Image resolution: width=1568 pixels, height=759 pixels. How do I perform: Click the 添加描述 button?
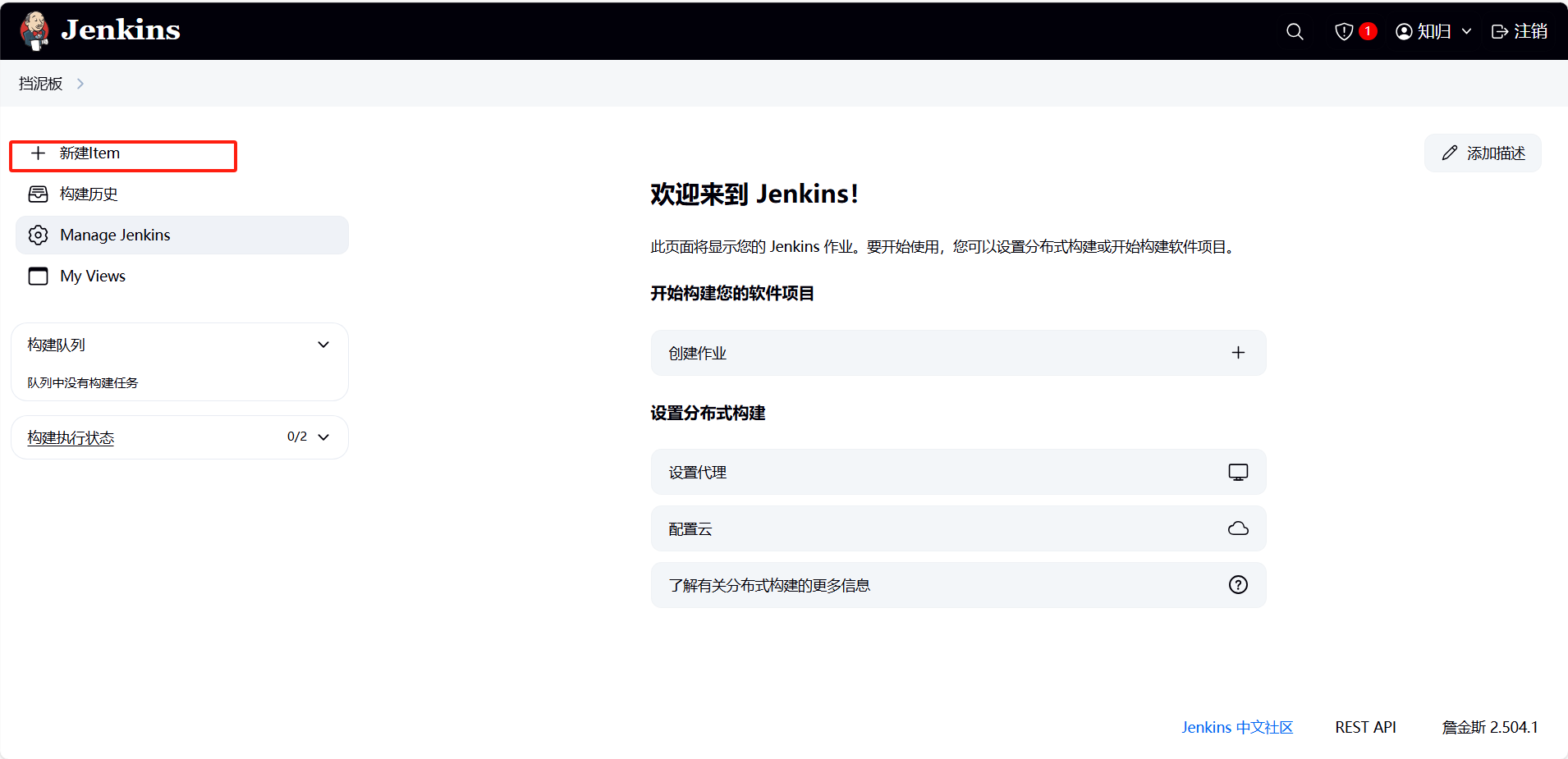pos(1483,153)
